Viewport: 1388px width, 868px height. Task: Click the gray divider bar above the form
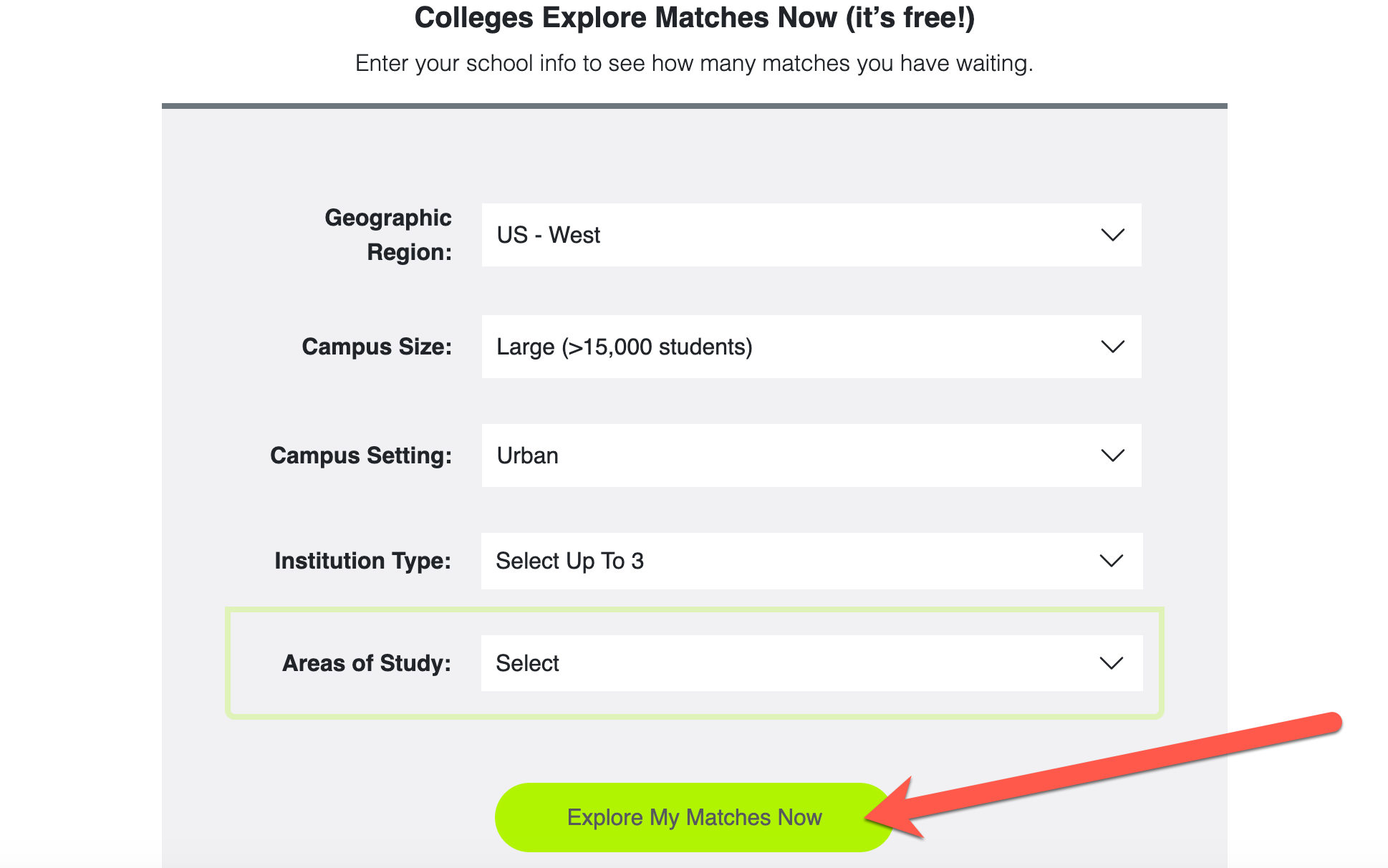(x=694, y=106)
